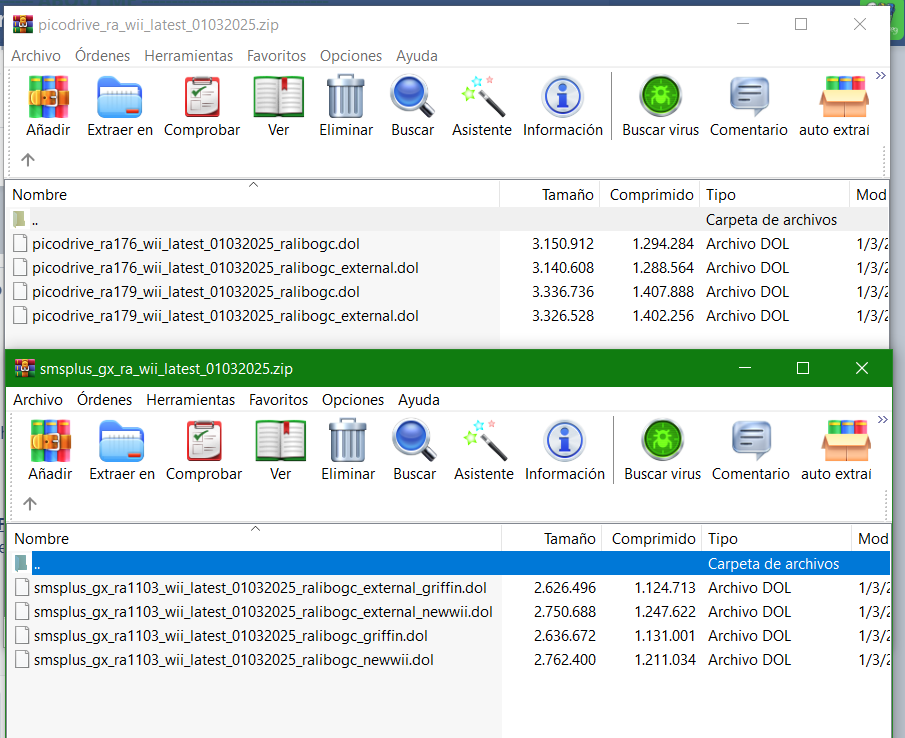Sort by Tamaño column in smsplus window

(552, 538)
